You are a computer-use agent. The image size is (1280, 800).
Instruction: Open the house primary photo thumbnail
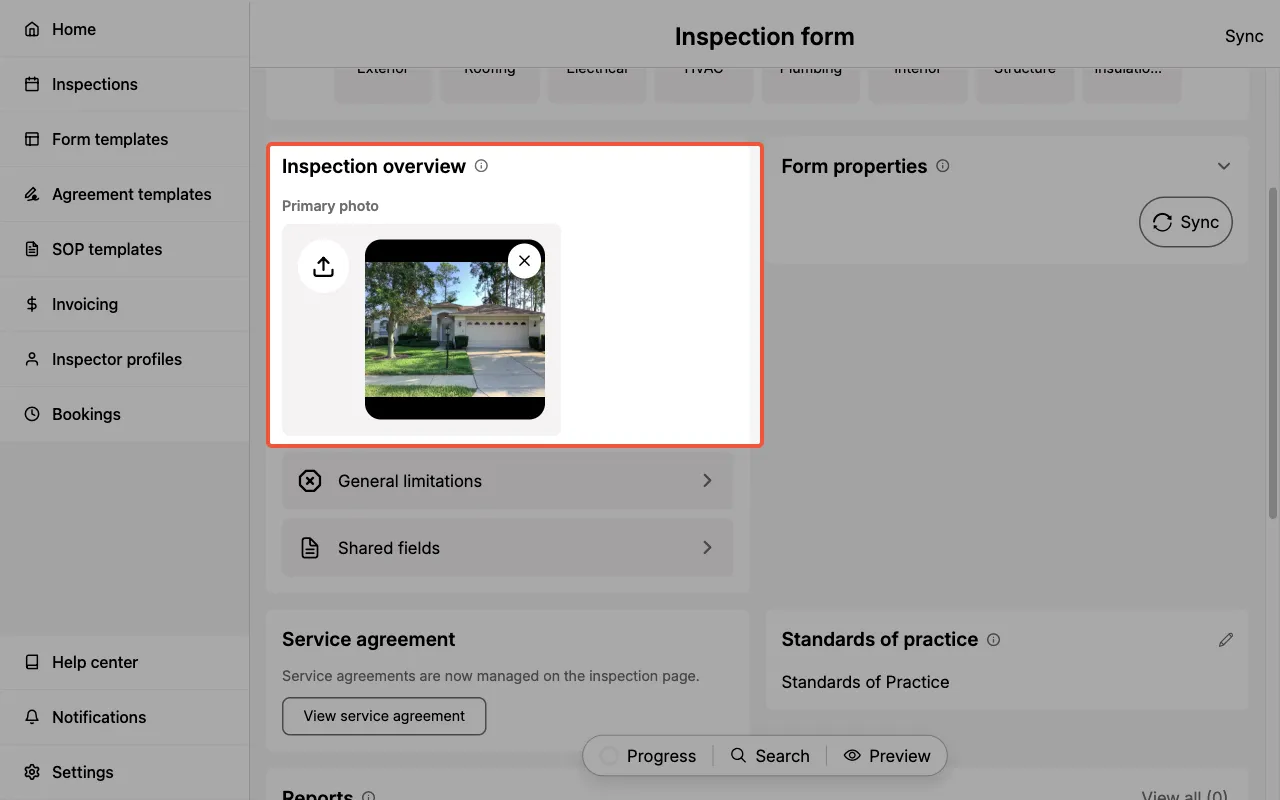coord(455,329)
